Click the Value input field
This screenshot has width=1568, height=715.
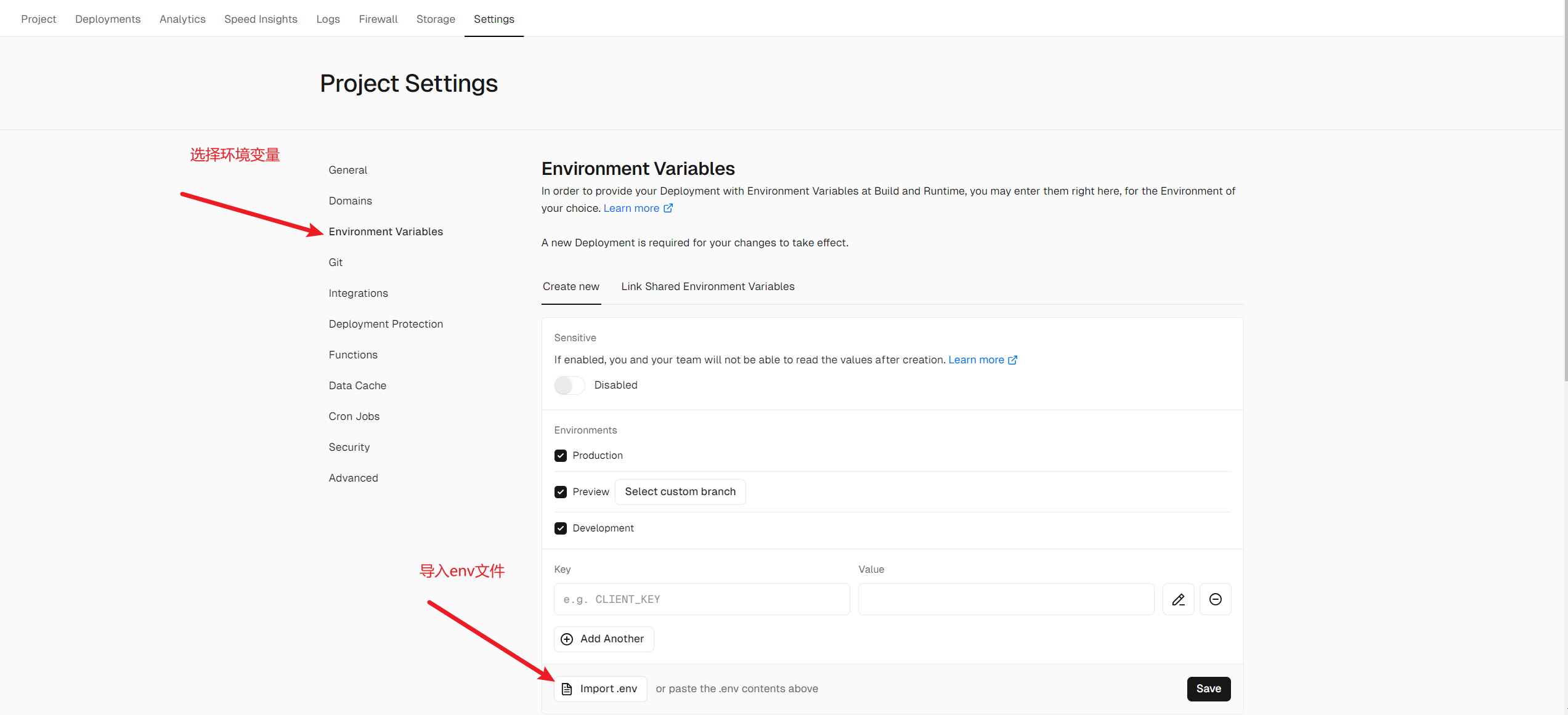pos(1005,599)
